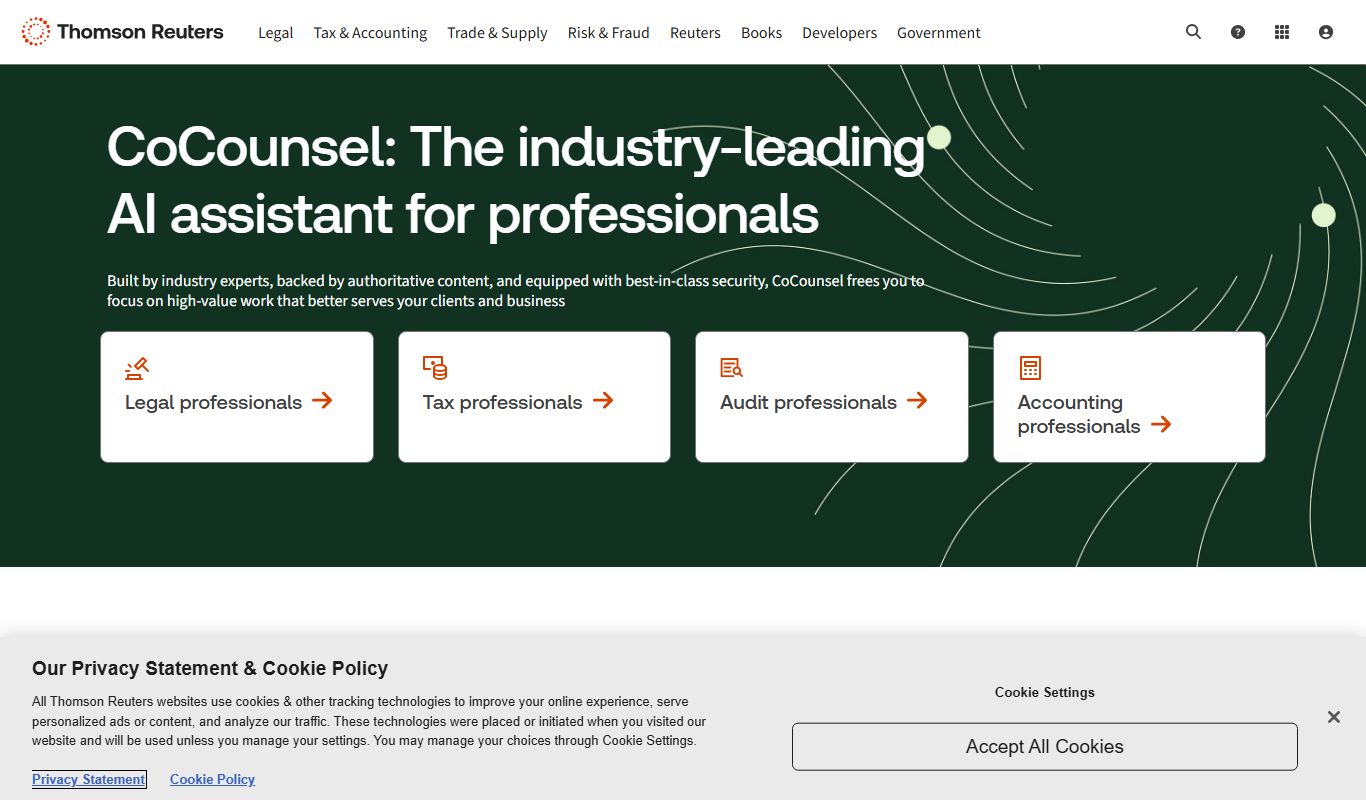Image resolution: width=1366 pixels, height=800 pixels.
Task: Open the apps grid icon
Action: coord(1282,32)
